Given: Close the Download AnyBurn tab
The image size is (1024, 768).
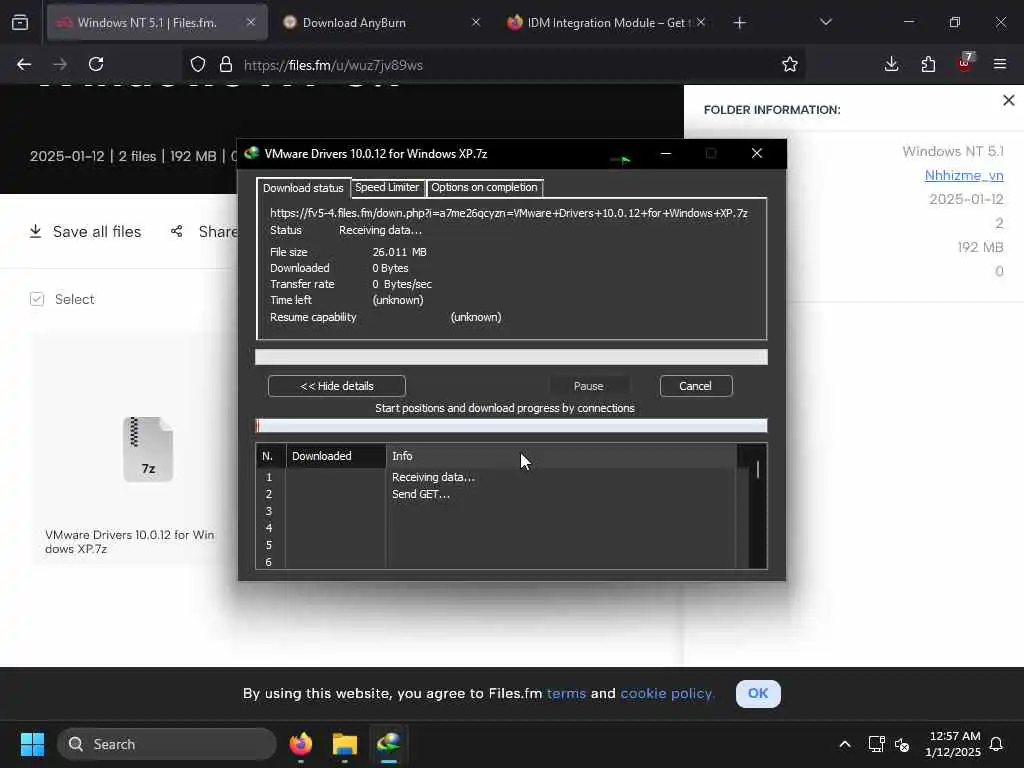Looking at the screenshot, I should point(476,22).
